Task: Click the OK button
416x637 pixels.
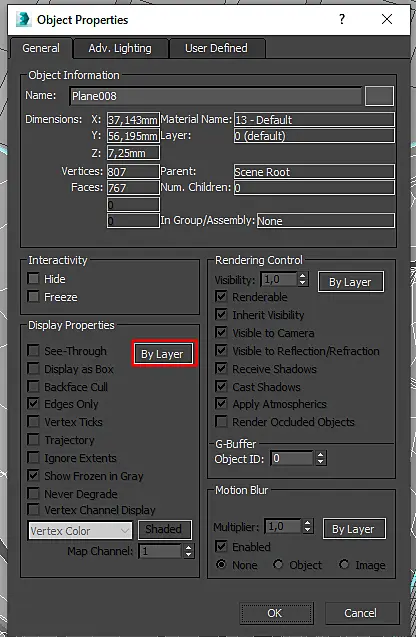Action: (276, 613)
